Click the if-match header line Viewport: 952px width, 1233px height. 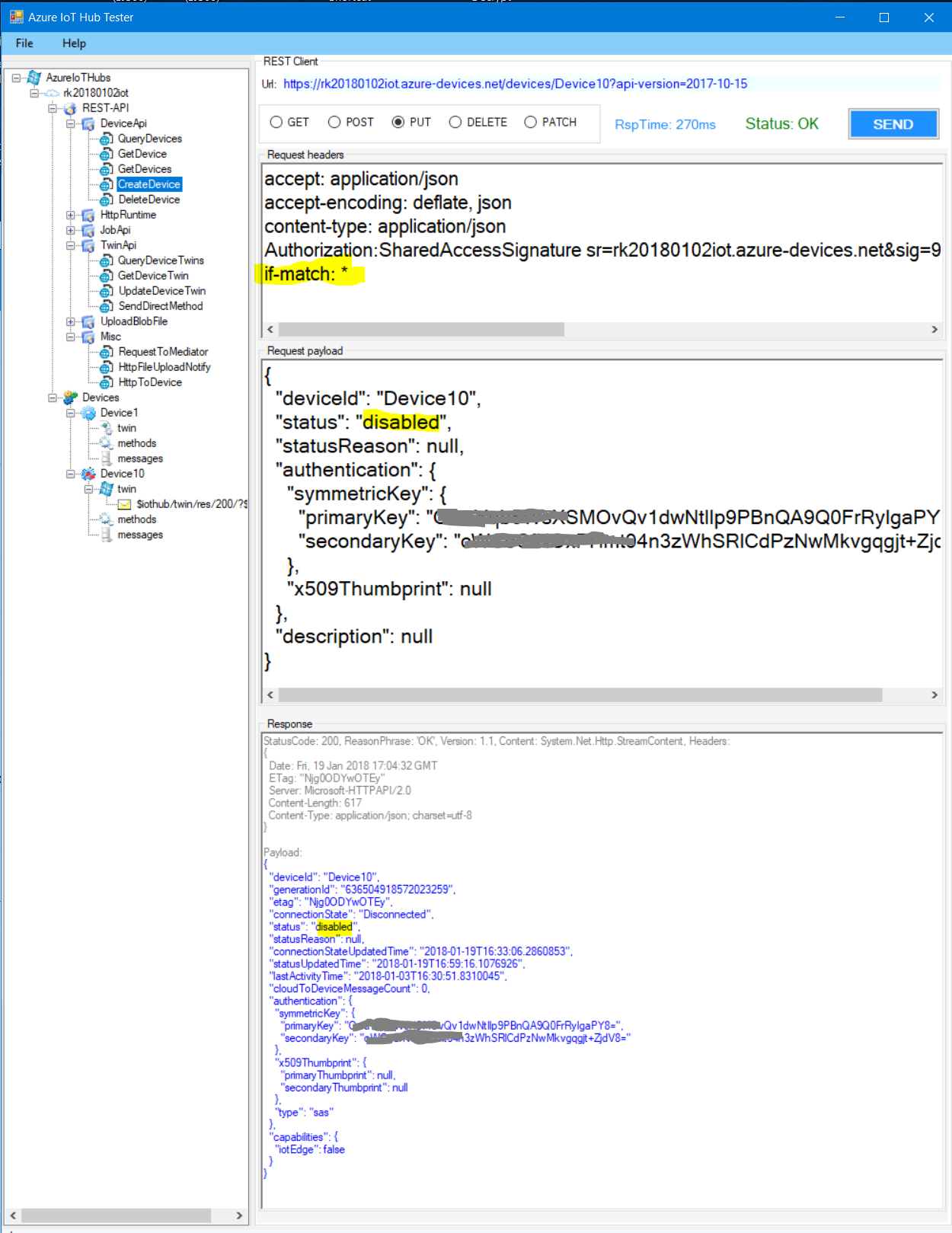307,274
